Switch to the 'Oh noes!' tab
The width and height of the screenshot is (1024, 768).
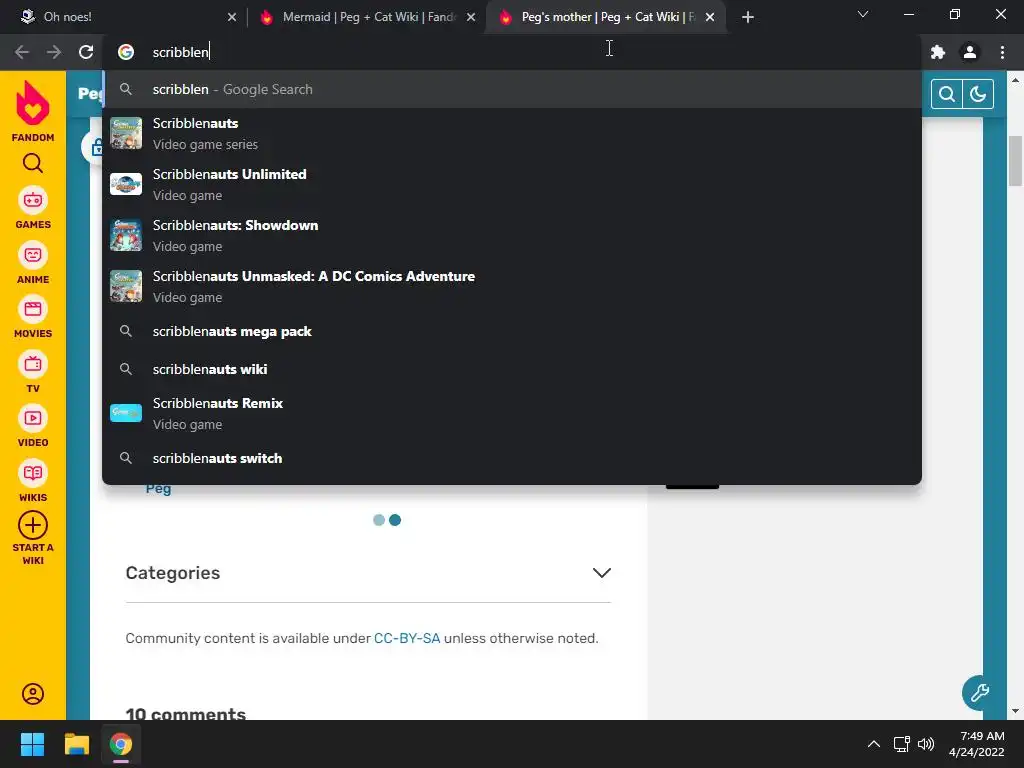click(123, 17)
